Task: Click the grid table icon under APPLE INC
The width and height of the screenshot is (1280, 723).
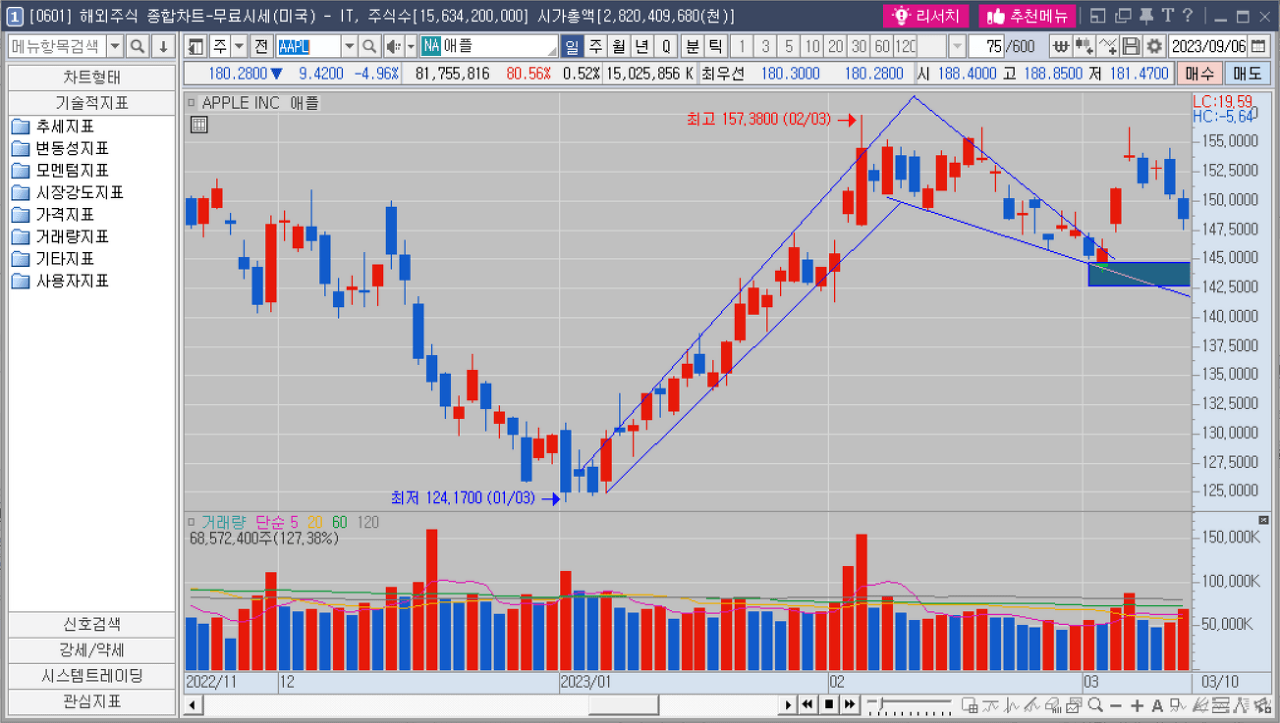Action: coord(198,125)
